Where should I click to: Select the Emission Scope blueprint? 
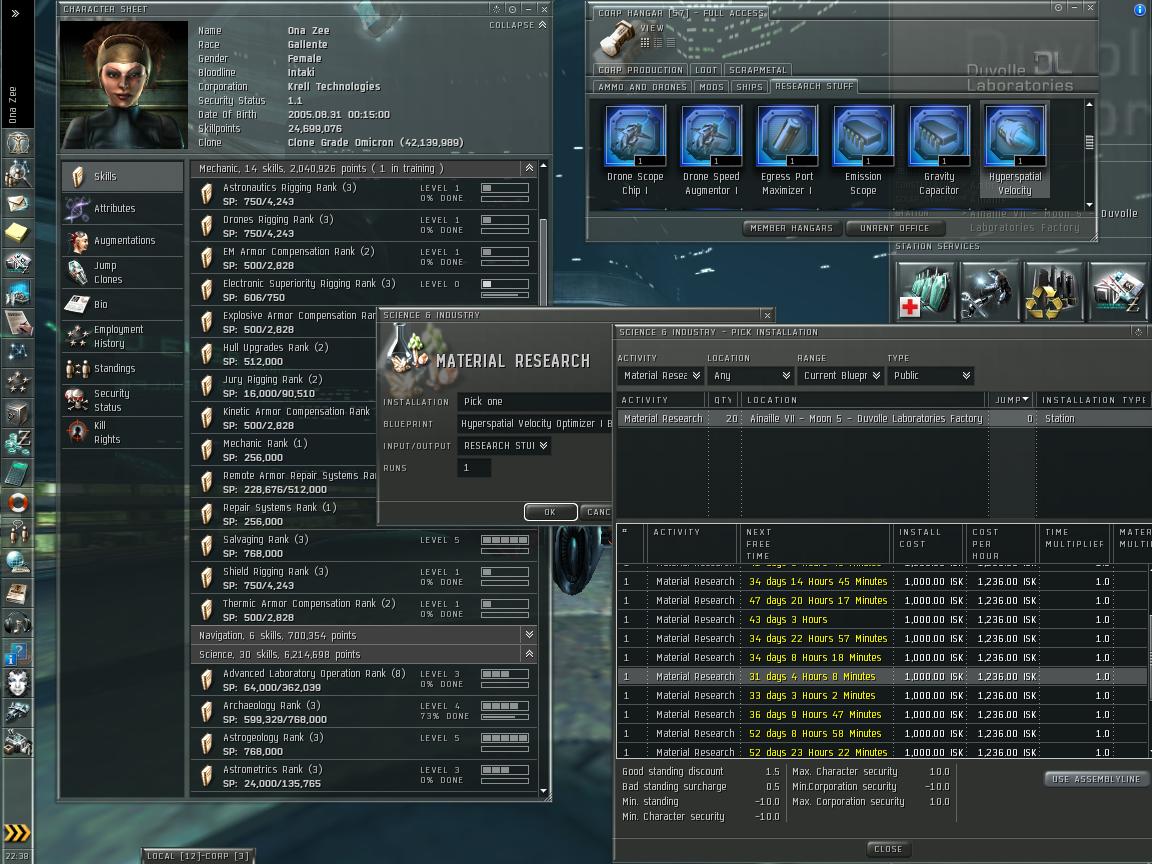point(863,151)
